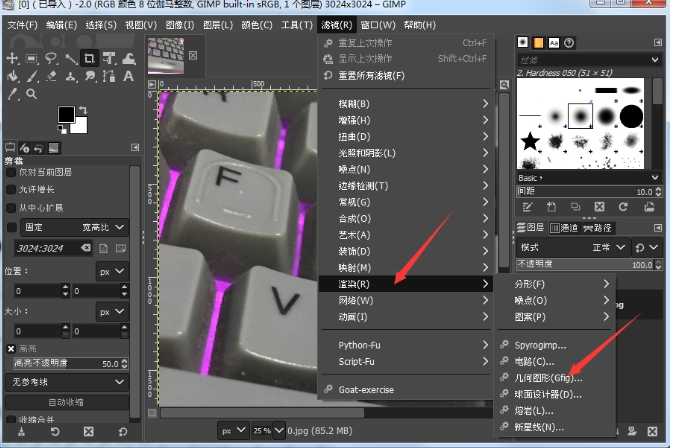
Task: Select the Color Picker tool
Action: point(13,94)
